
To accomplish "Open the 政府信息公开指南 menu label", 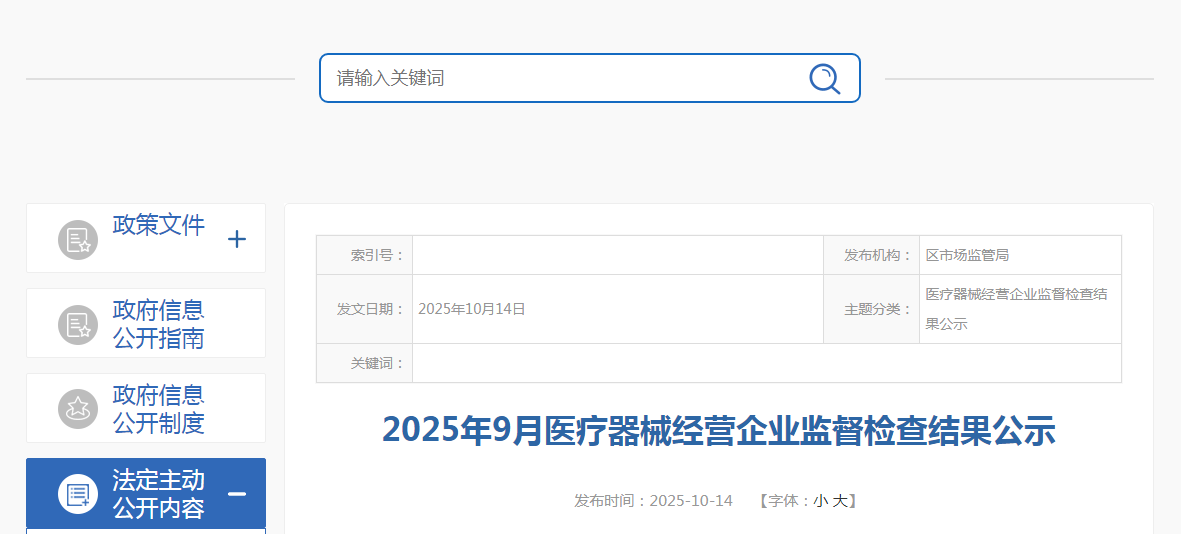I will 158,324.
